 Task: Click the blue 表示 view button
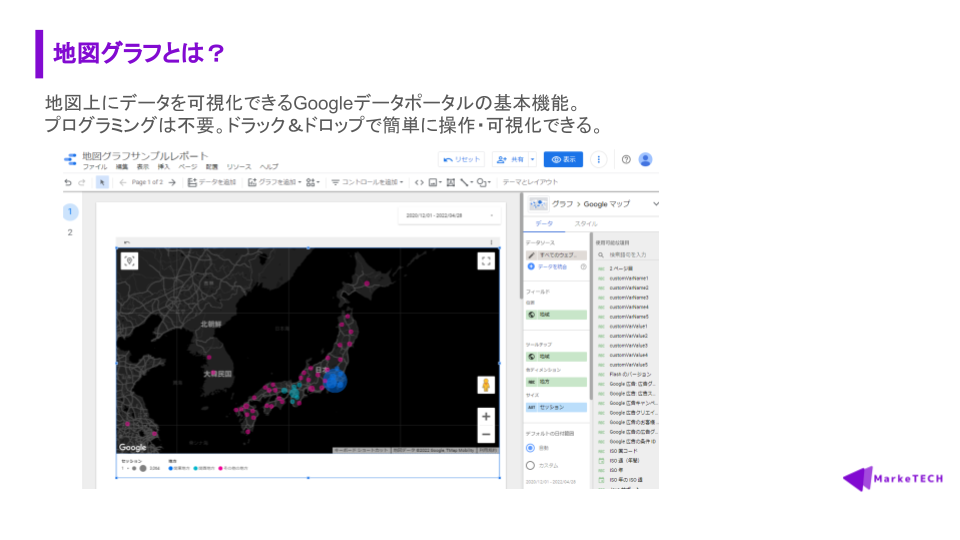click(x=563, y=160)
